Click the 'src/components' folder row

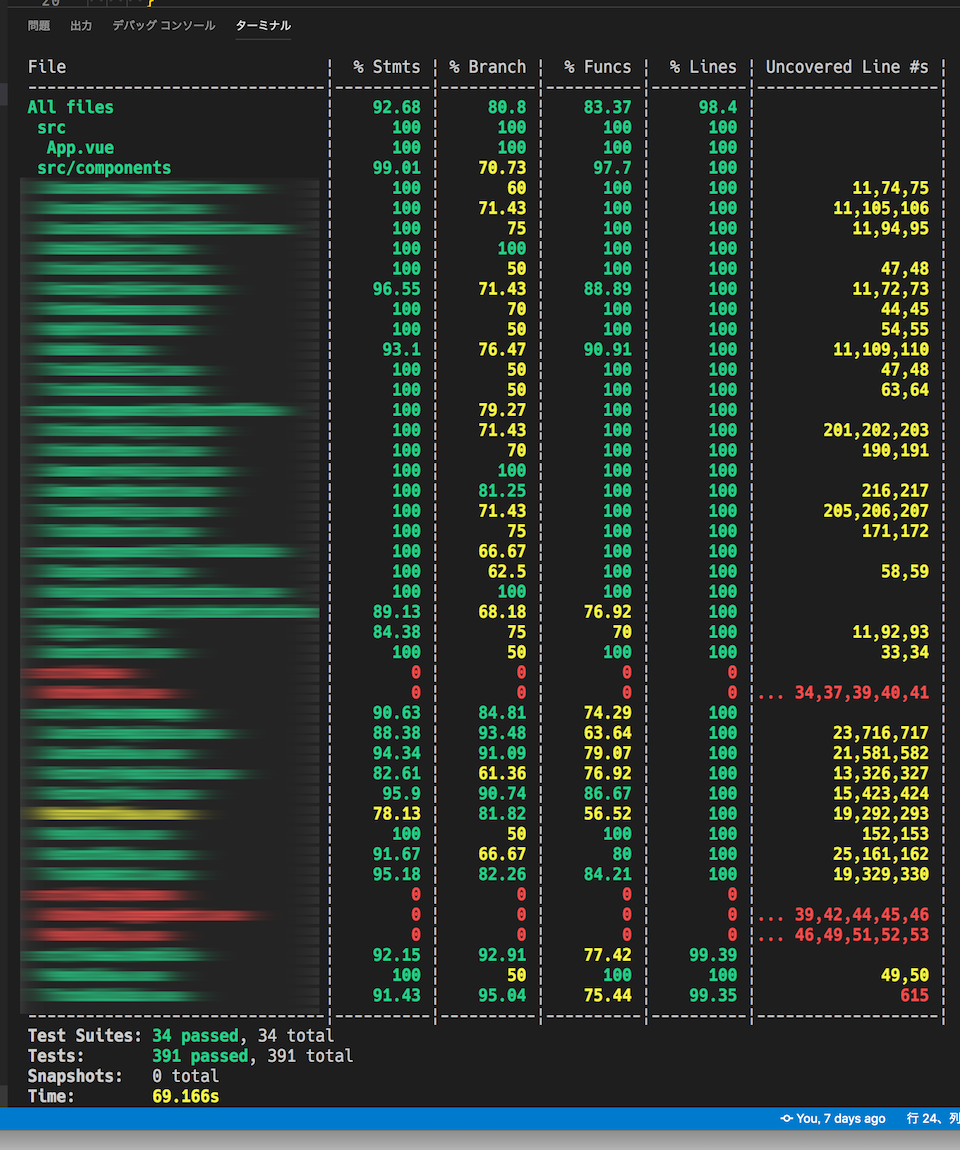pyautogui.click(x=104, y=168)
